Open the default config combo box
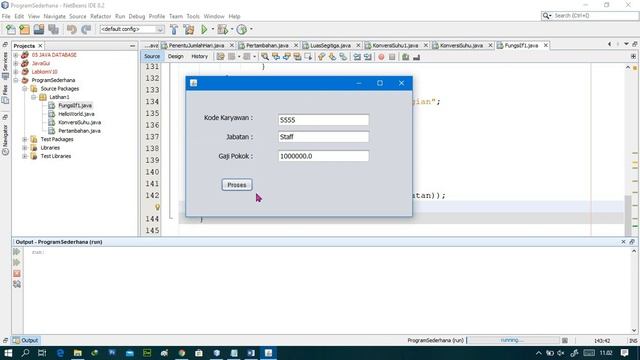 pyautogui.click(x=132, y=29)
